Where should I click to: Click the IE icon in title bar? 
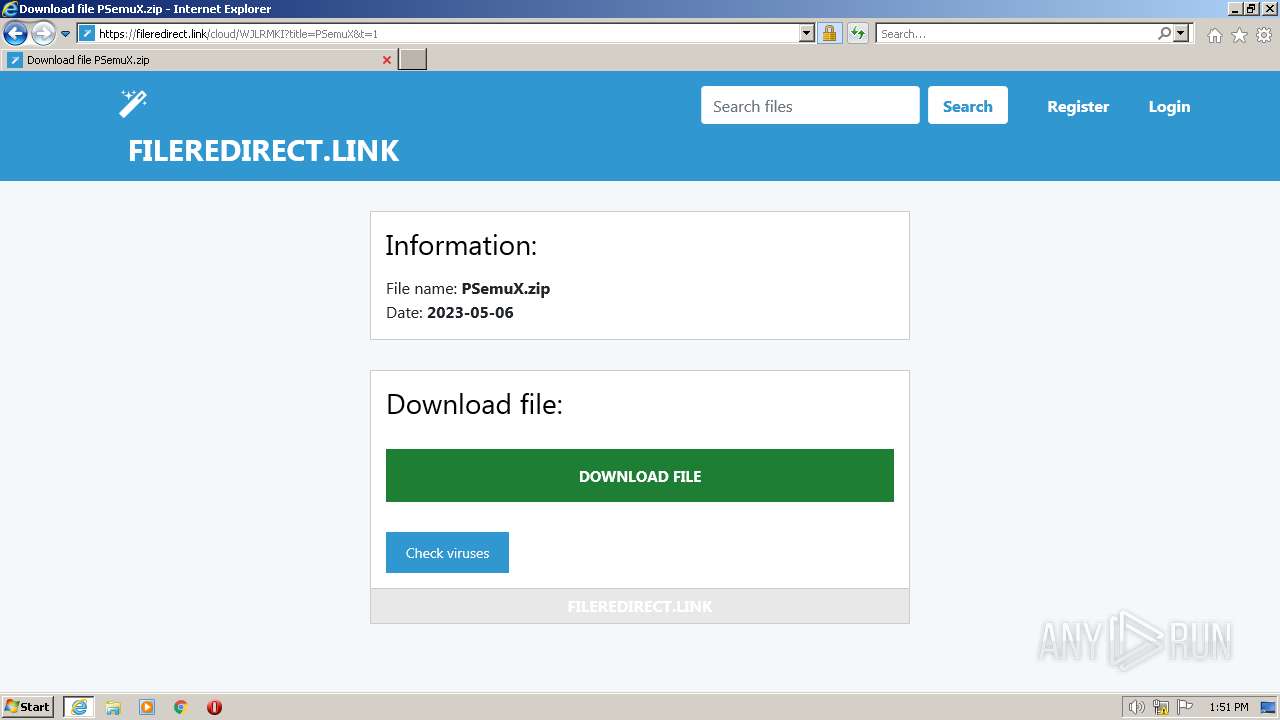click(x=10, y=9)
